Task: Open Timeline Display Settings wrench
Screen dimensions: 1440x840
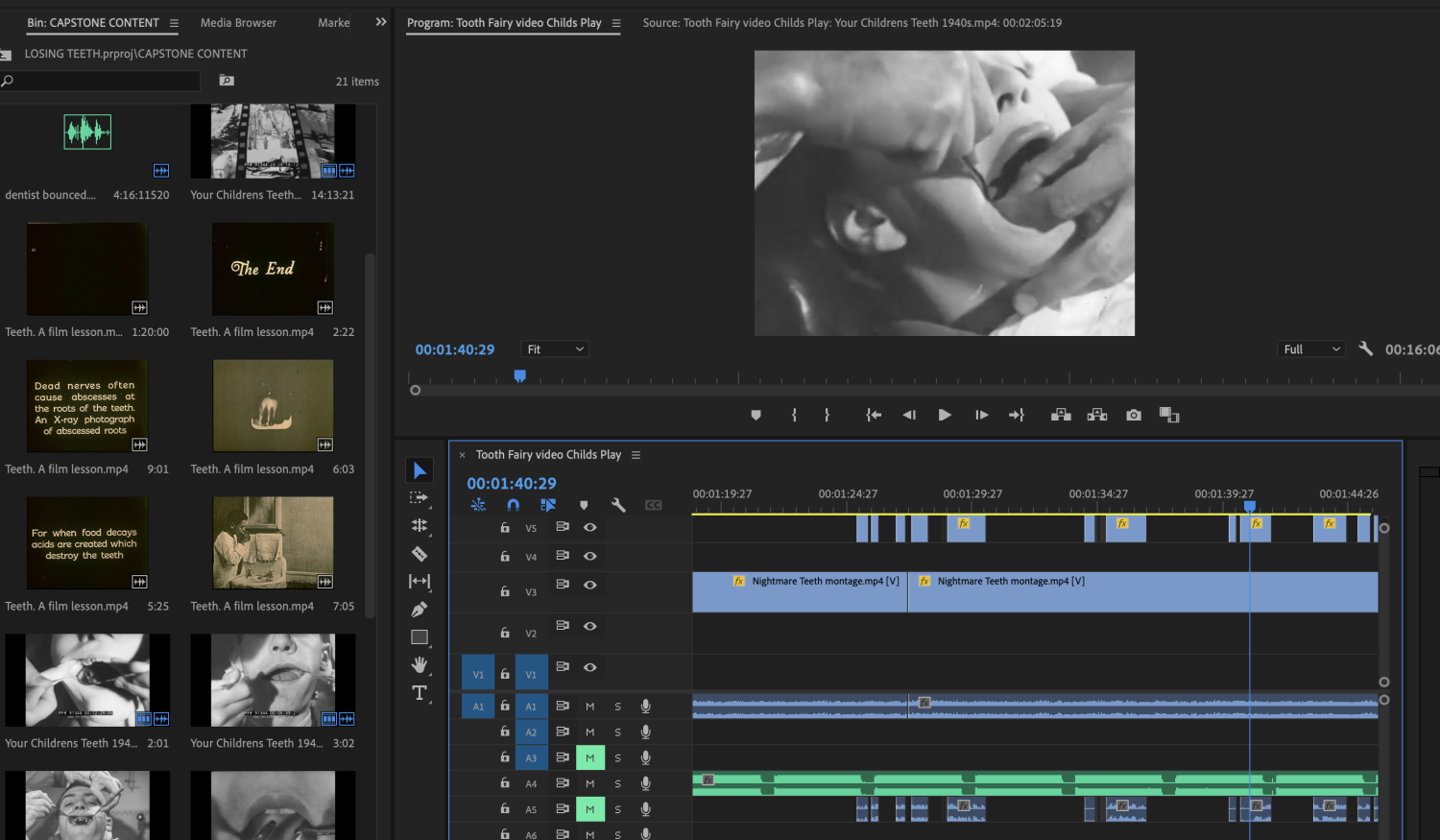Action: tap(618, 505)
